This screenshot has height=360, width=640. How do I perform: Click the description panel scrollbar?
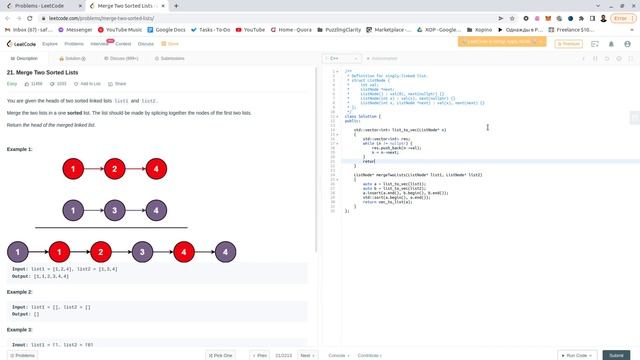(316, 159)
